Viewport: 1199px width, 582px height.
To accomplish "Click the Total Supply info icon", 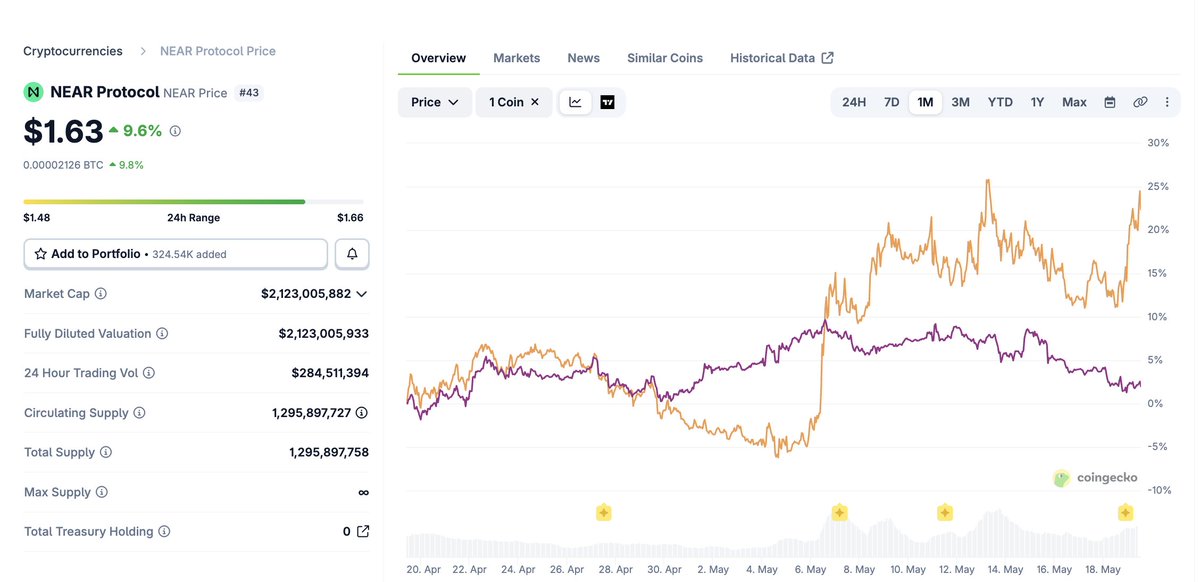I will [x=106, y=452].
